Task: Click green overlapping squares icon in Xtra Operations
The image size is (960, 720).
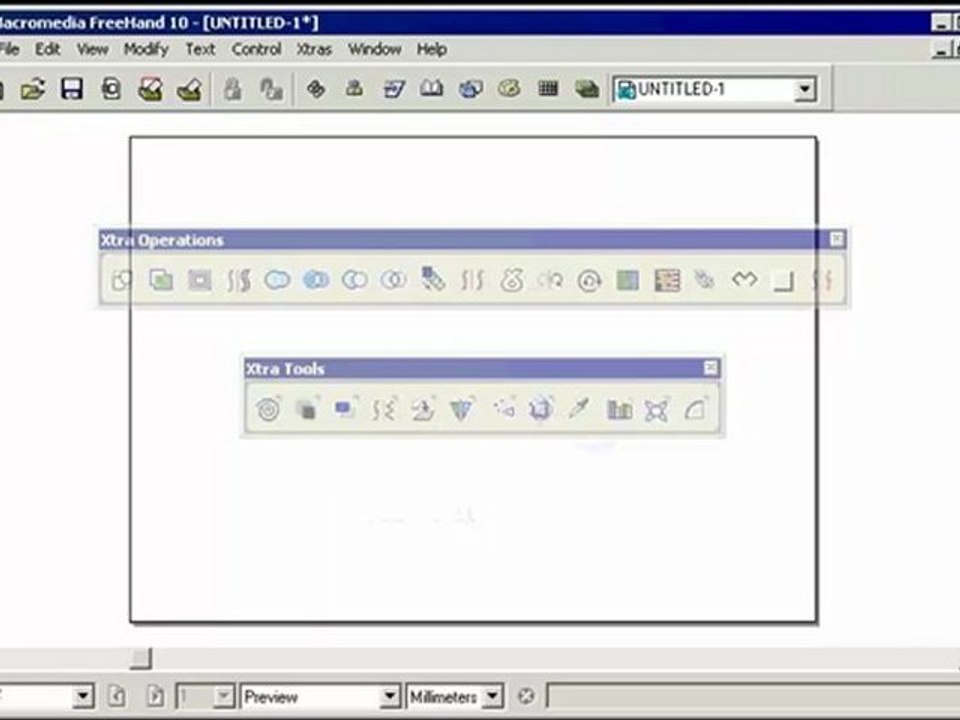Action: [x=161, y=280]
